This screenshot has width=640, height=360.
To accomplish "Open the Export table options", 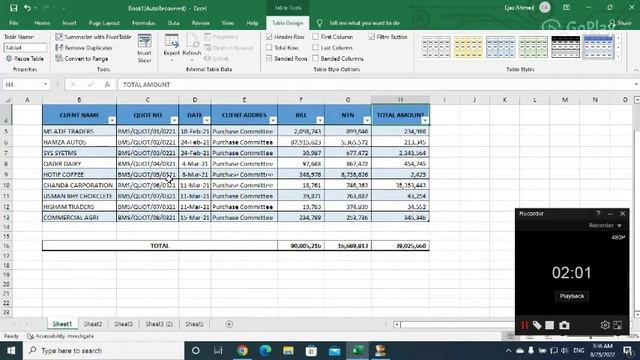I will 171,47.
